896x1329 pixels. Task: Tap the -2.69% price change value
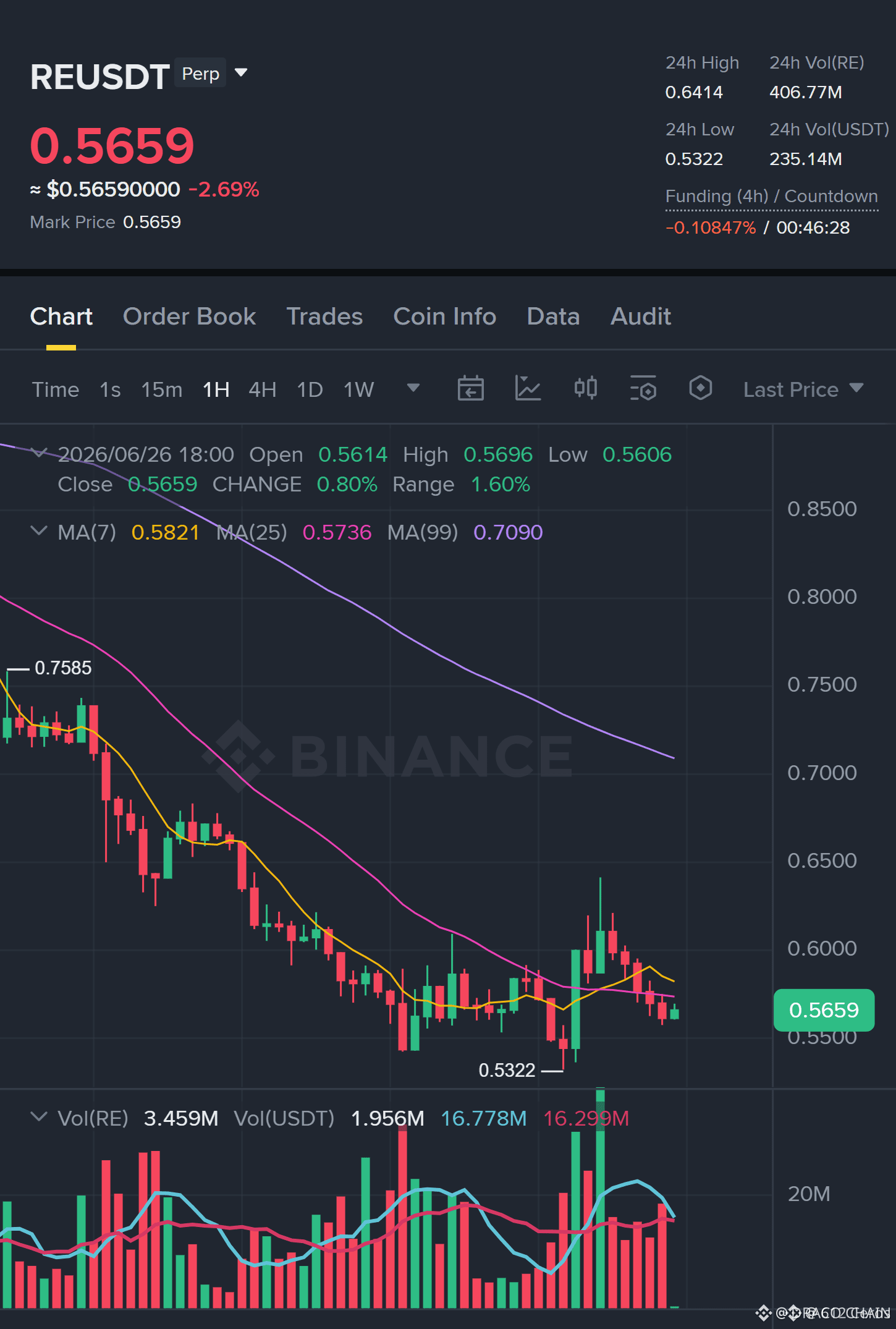tap(224, 189)
